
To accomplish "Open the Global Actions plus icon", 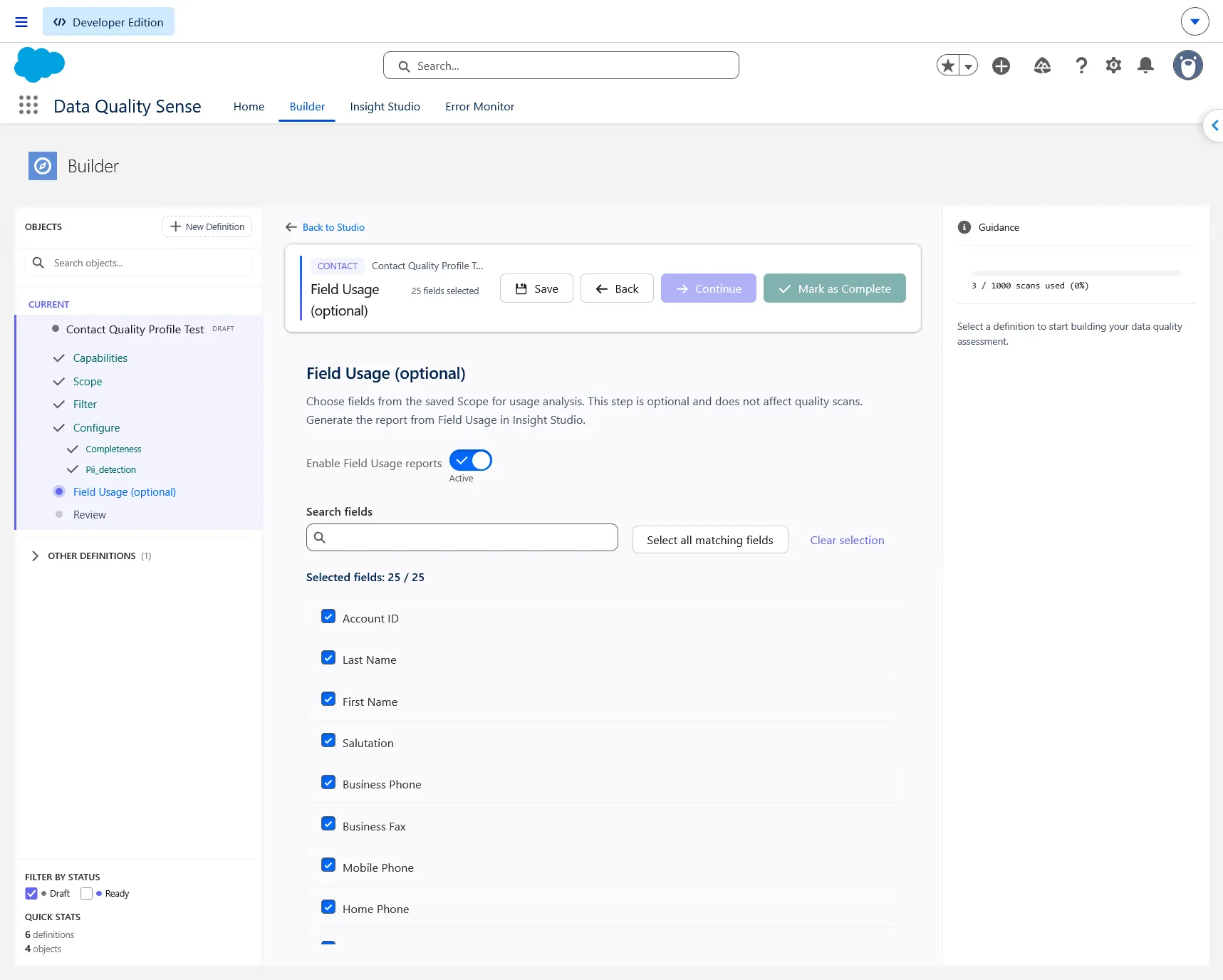I will point(1001,66).
